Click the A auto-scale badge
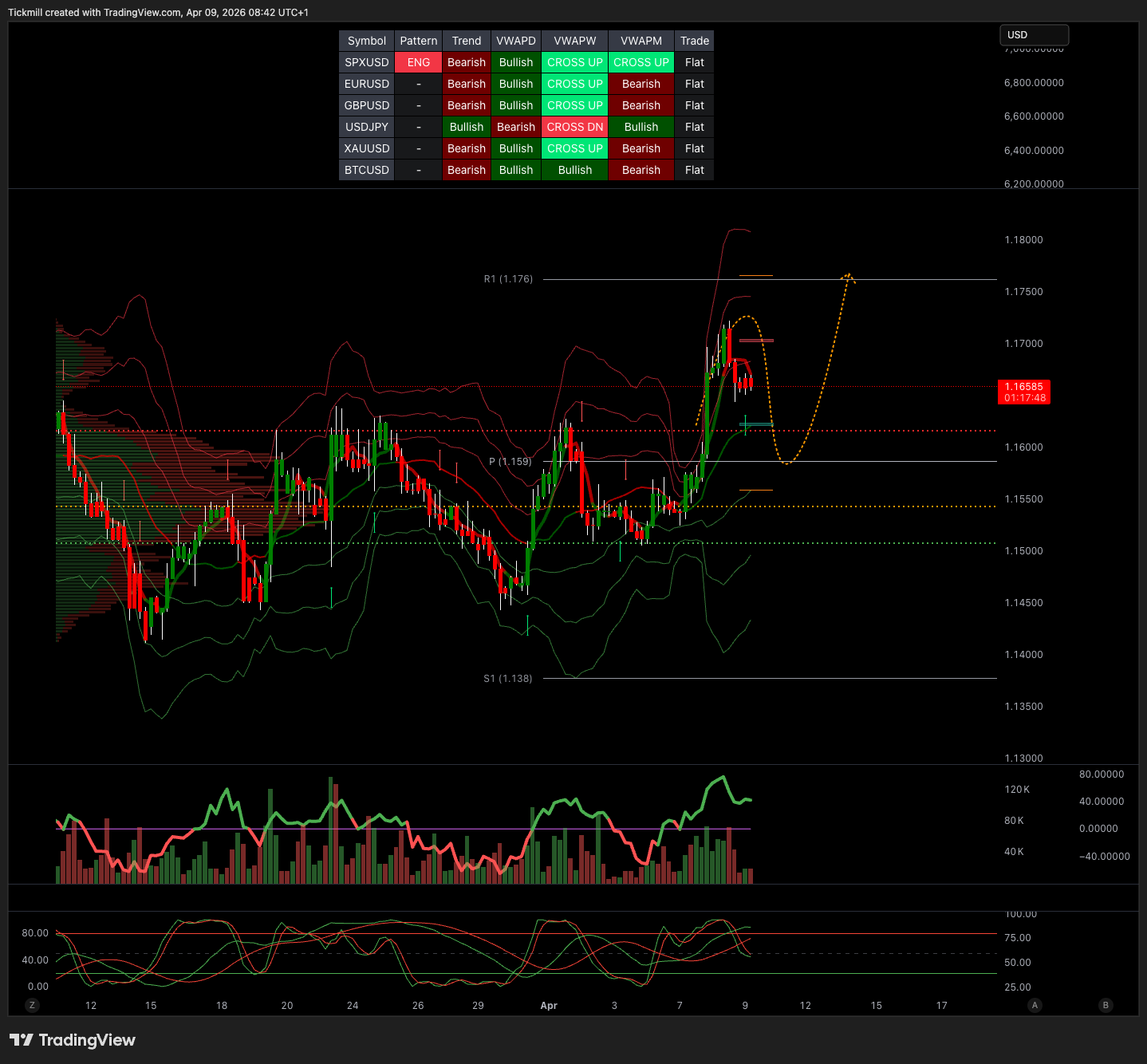Viewport: 1147px width, 1064px height. (1035, 1005)
